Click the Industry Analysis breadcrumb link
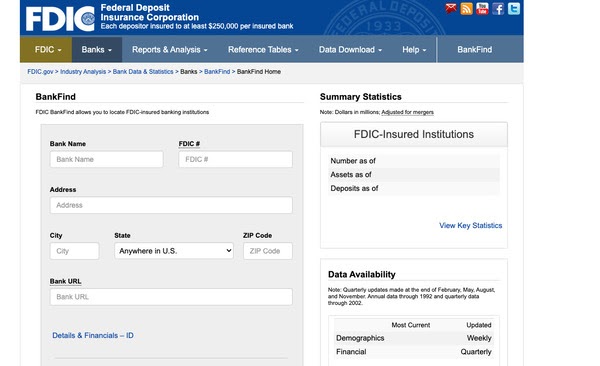This screenshot has width=600, height=366. [83, 72]
